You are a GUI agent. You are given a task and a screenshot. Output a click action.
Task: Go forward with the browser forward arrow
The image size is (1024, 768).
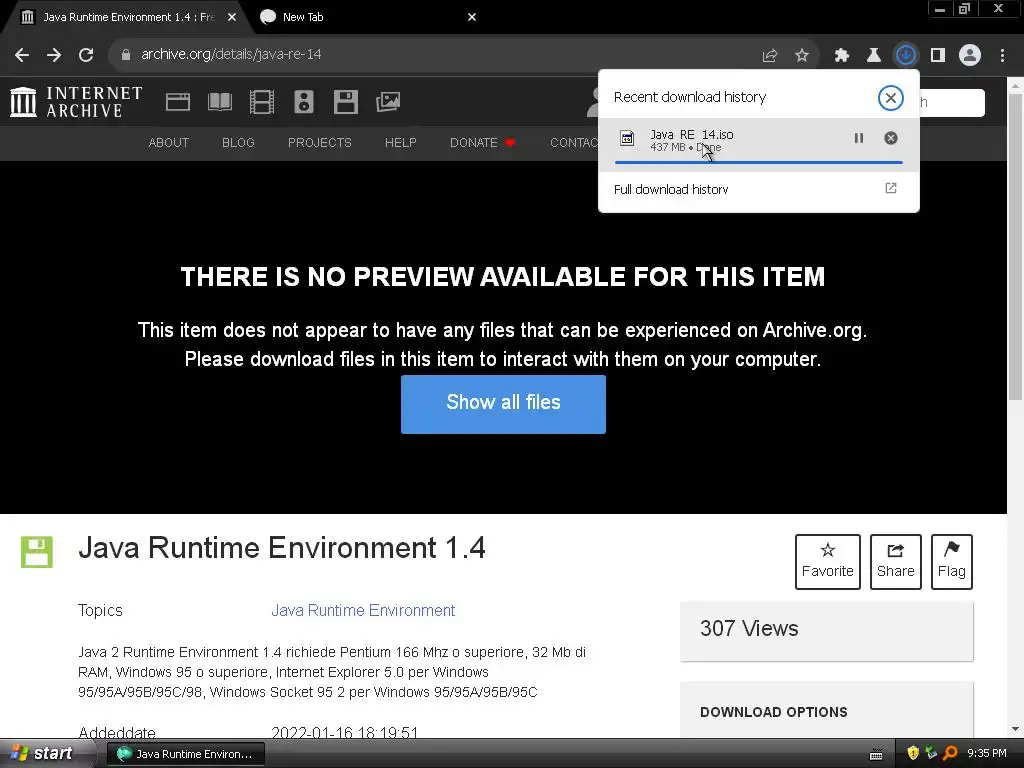(x=54, y=55)
